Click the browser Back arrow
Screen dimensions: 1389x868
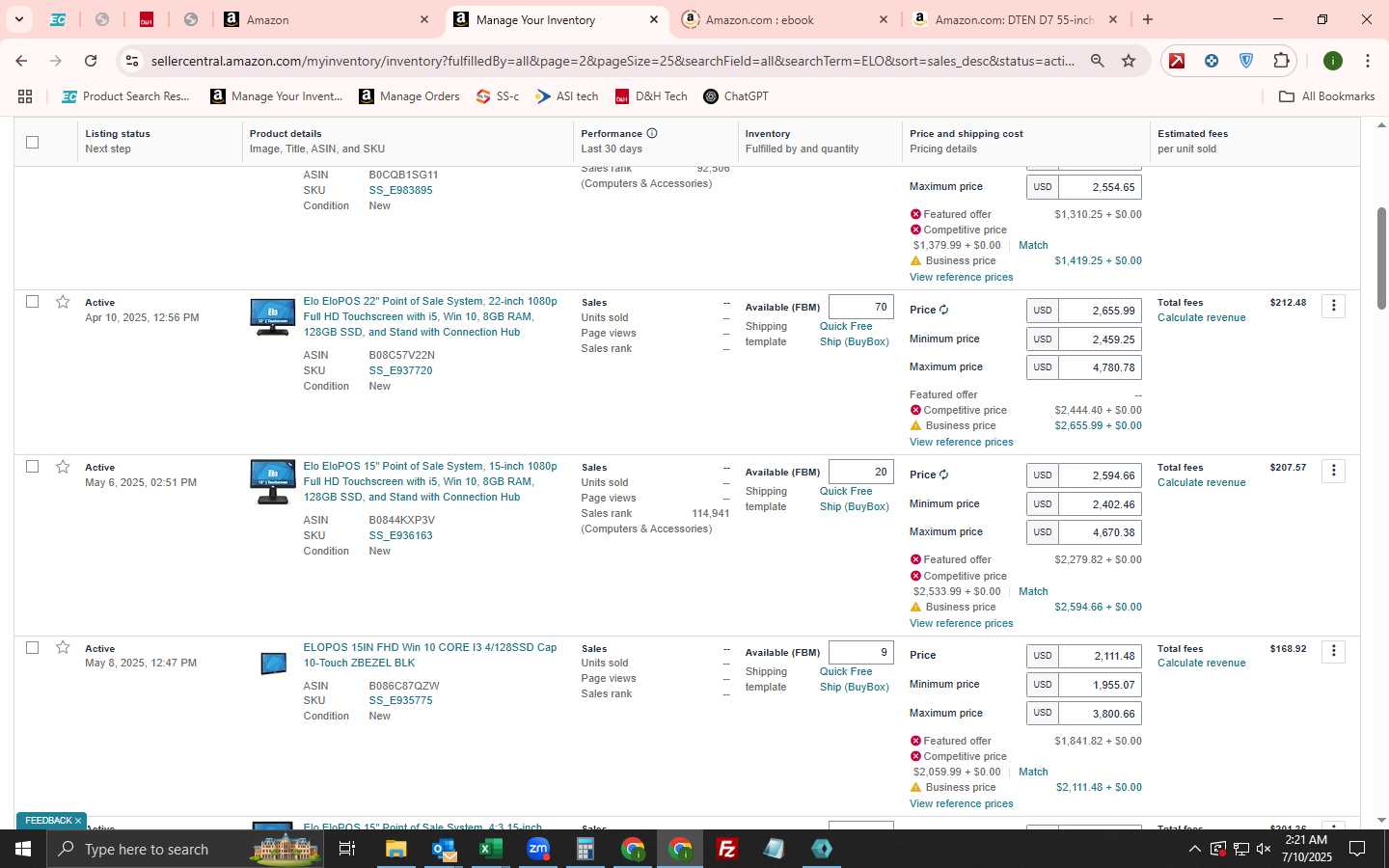21,61
